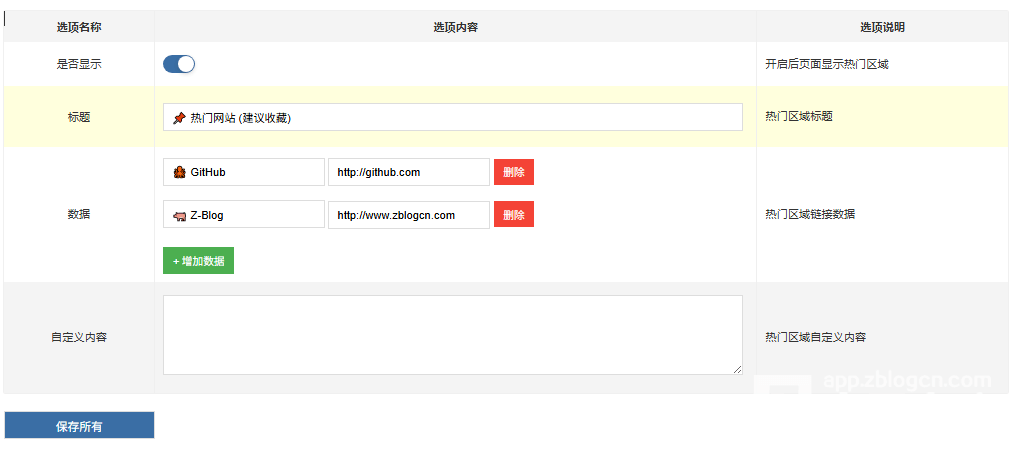Select the 数据 row label
The width and height of the screenshot is (1014, 460).
pos(79,214)
